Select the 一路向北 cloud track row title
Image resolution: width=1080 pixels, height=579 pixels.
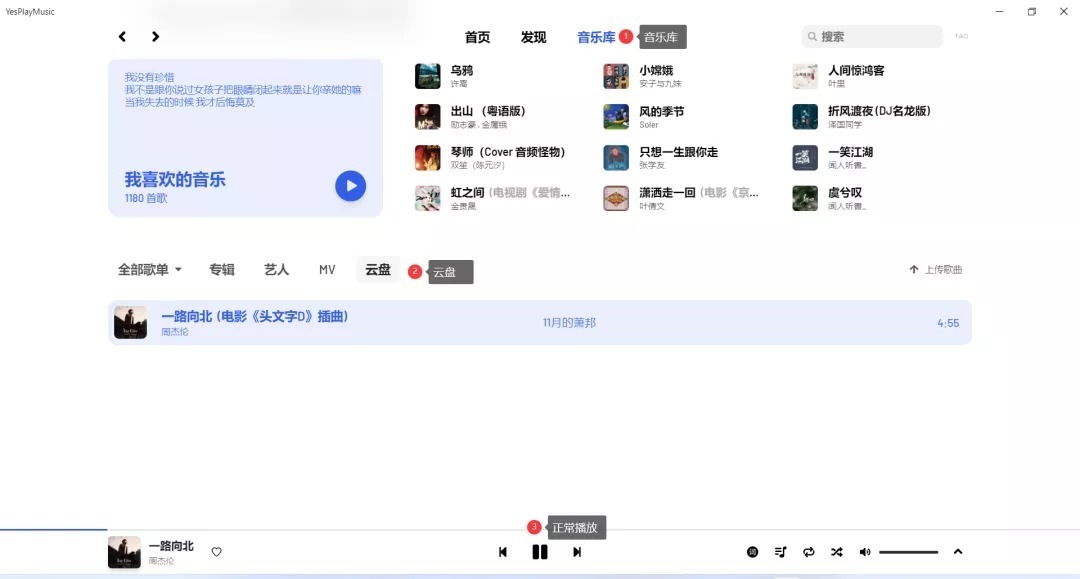pyautogui.click(x=255, y=317)
